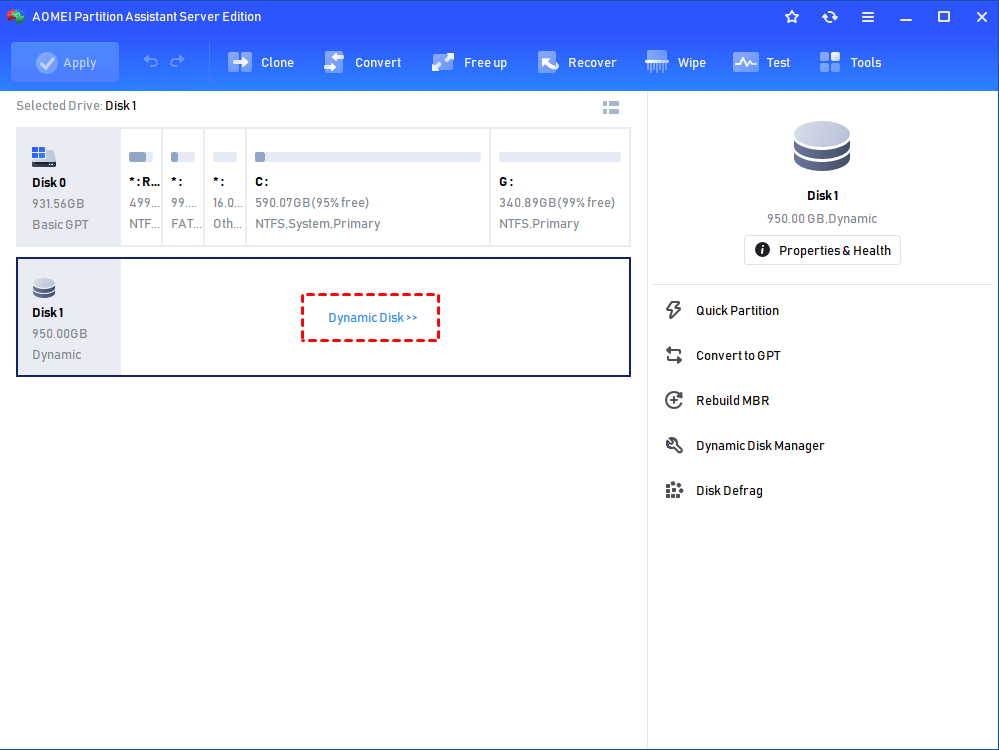Click the Apply checkmark button

coord(65,62)
